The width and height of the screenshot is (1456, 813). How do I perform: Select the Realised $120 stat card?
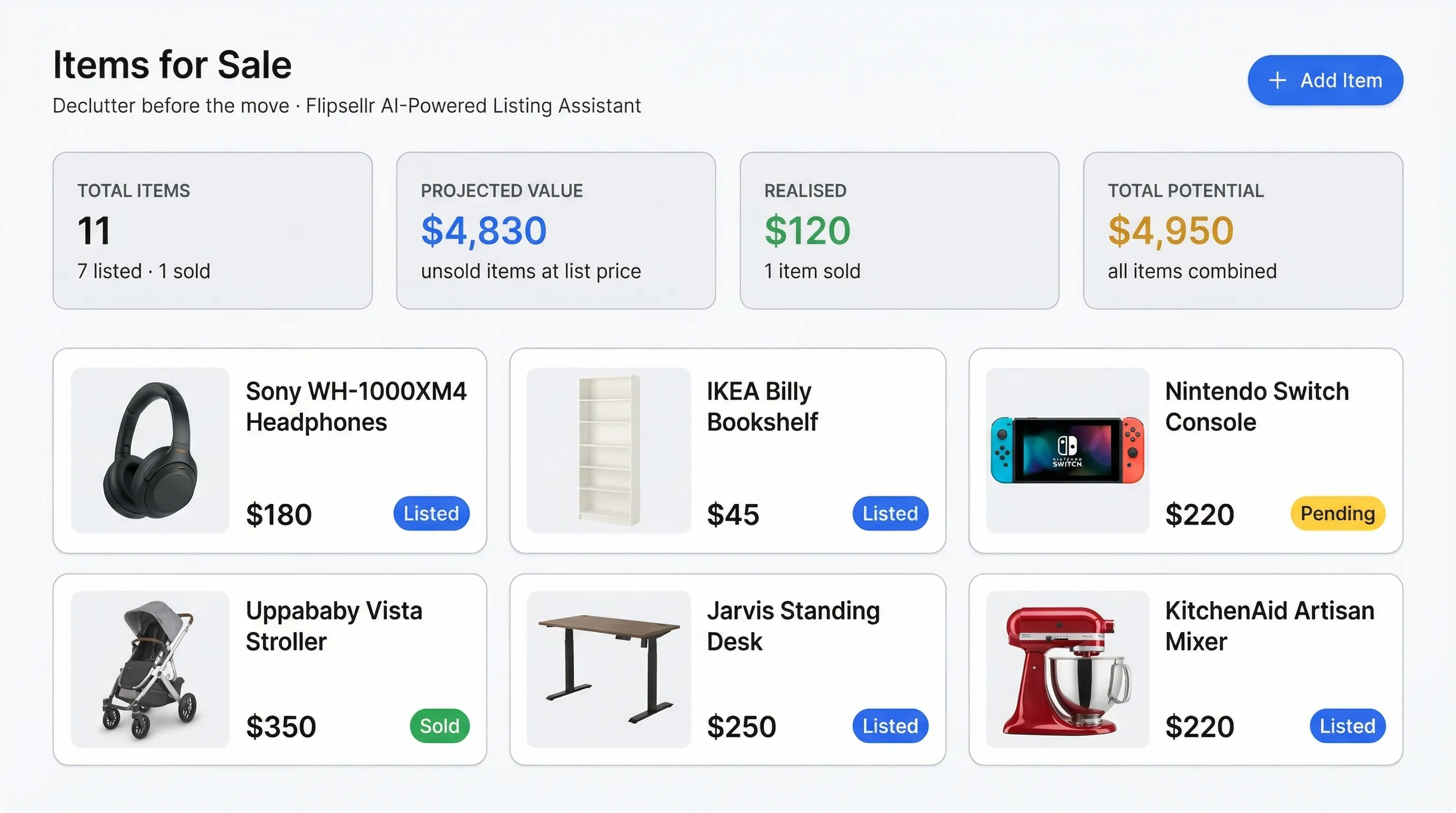(x=899, y=231)
